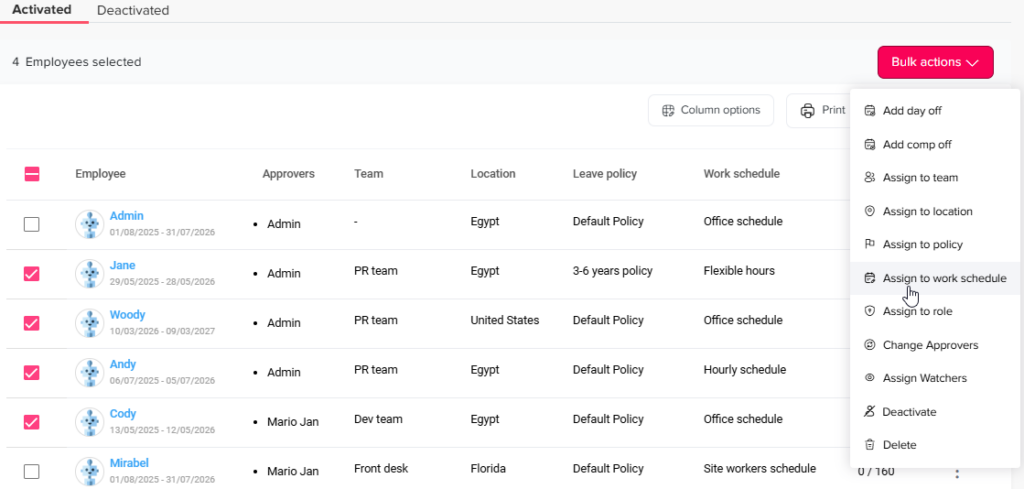Click the Leave policy column header
The height and width of the screenshot is (489, 1024).
click(x=605, y=174)
